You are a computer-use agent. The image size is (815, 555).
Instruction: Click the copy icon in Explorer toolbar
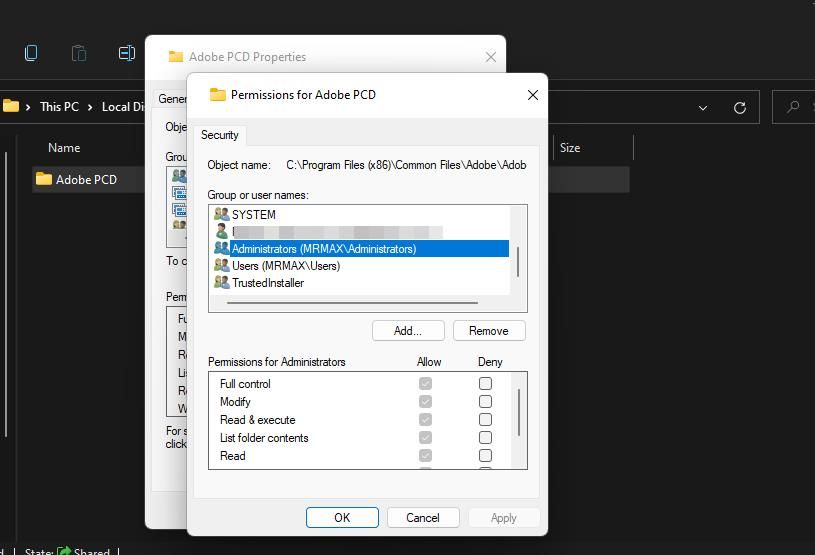pyautogui.click(x=31, y=53)
